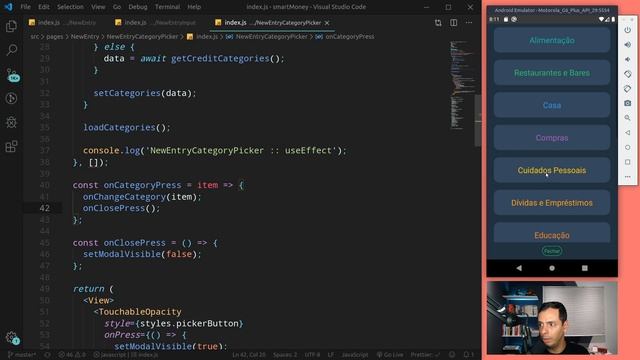
Task: Open the Run and Debug view
Action: click(x=11, y=98)
